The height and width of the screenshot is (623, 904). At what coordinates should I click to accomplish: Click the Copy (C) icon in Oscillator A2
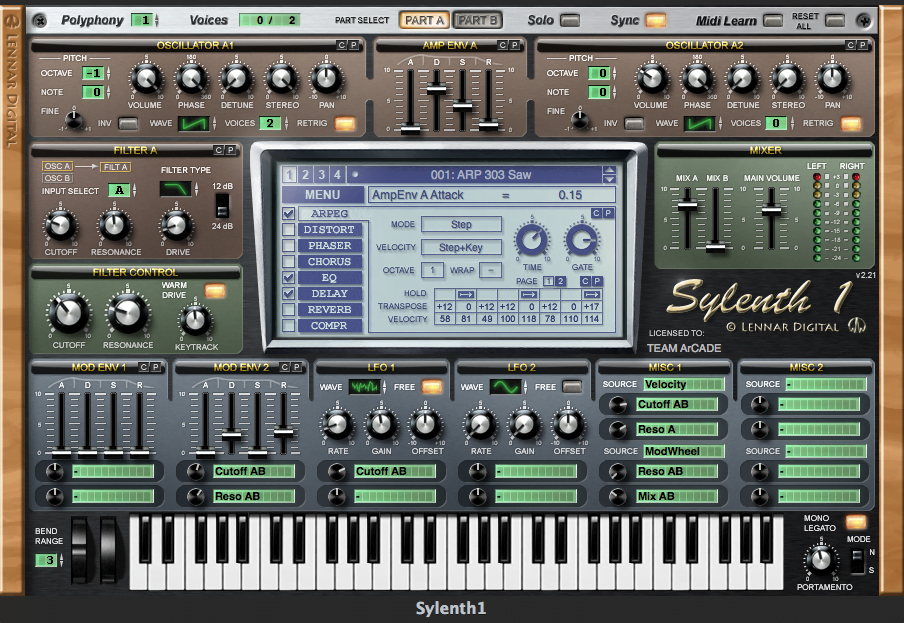tap(851, 45)
